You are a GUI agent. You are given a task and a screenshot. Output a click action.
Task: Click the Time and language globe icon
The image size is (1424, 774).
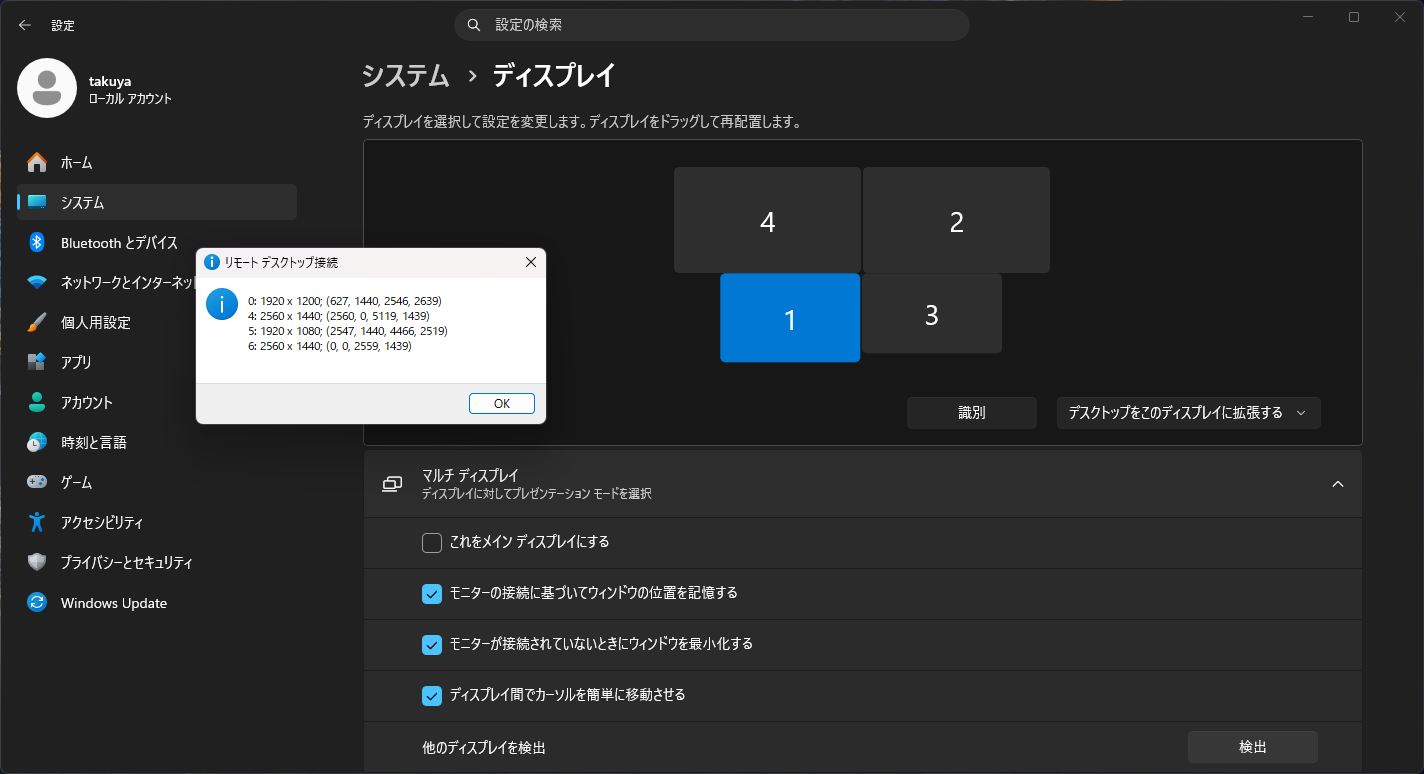click(x=37, y=442)
